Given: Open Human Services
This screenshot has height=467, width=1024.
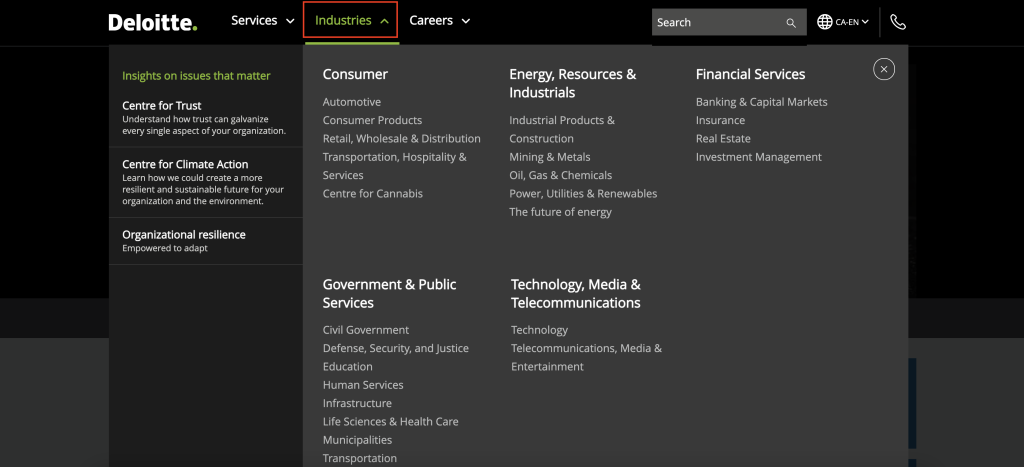Looking at the screenshot, I should [363, 385].
